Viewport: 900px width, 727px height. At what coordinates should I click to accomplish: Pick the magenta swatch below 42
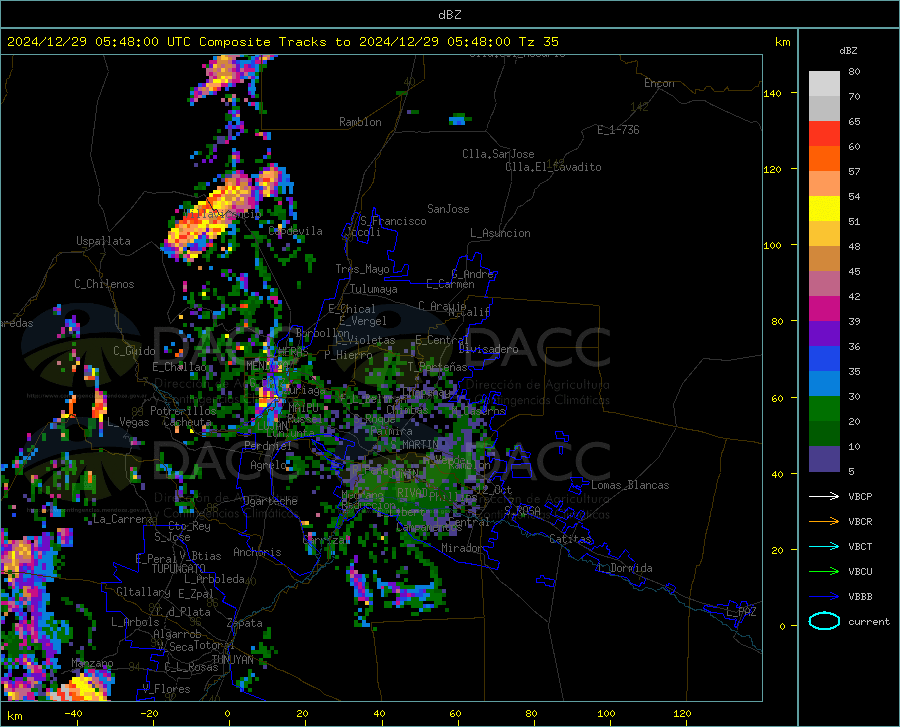tap(824, 309)
